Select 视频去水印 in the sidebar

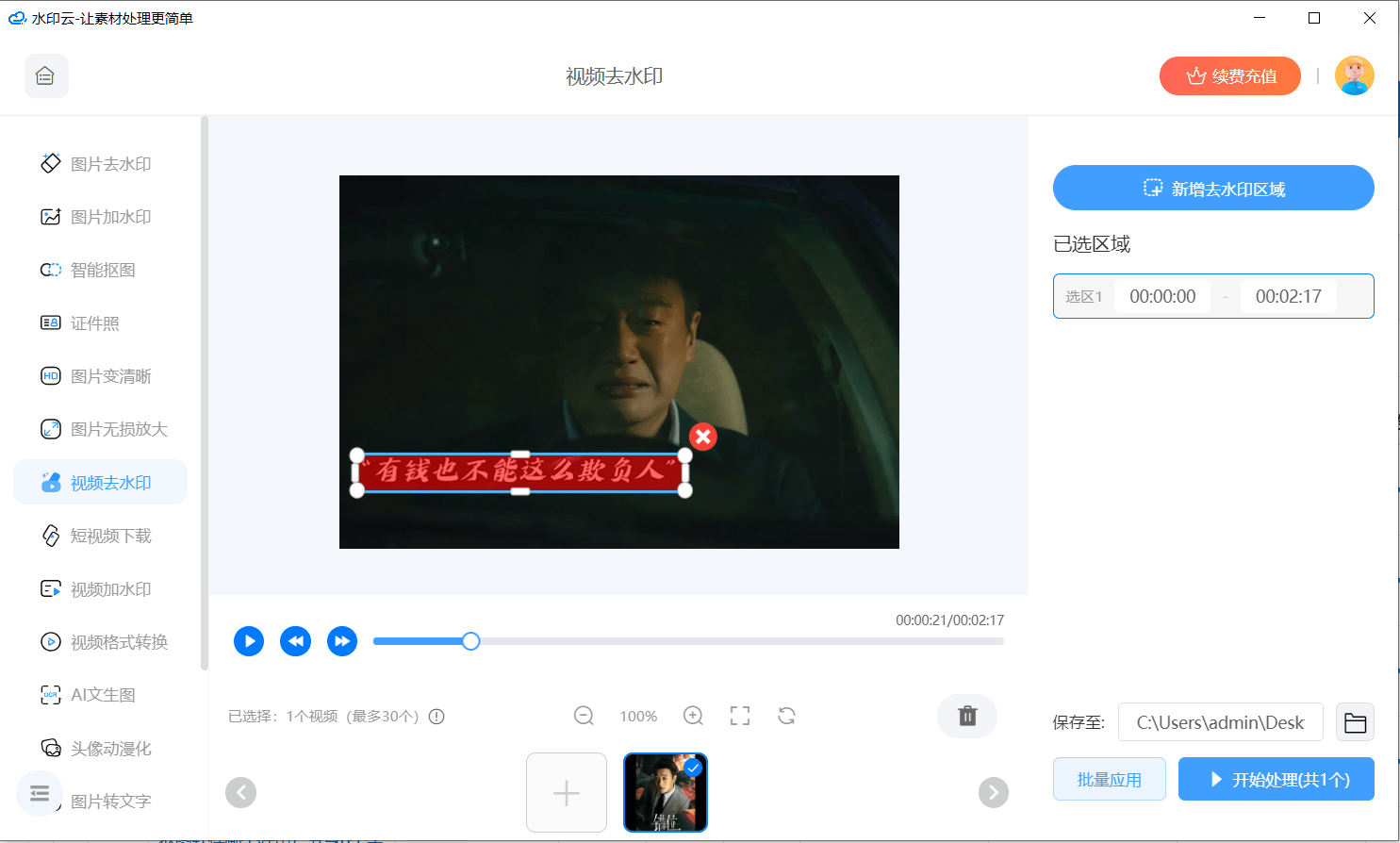pos(100,483)
